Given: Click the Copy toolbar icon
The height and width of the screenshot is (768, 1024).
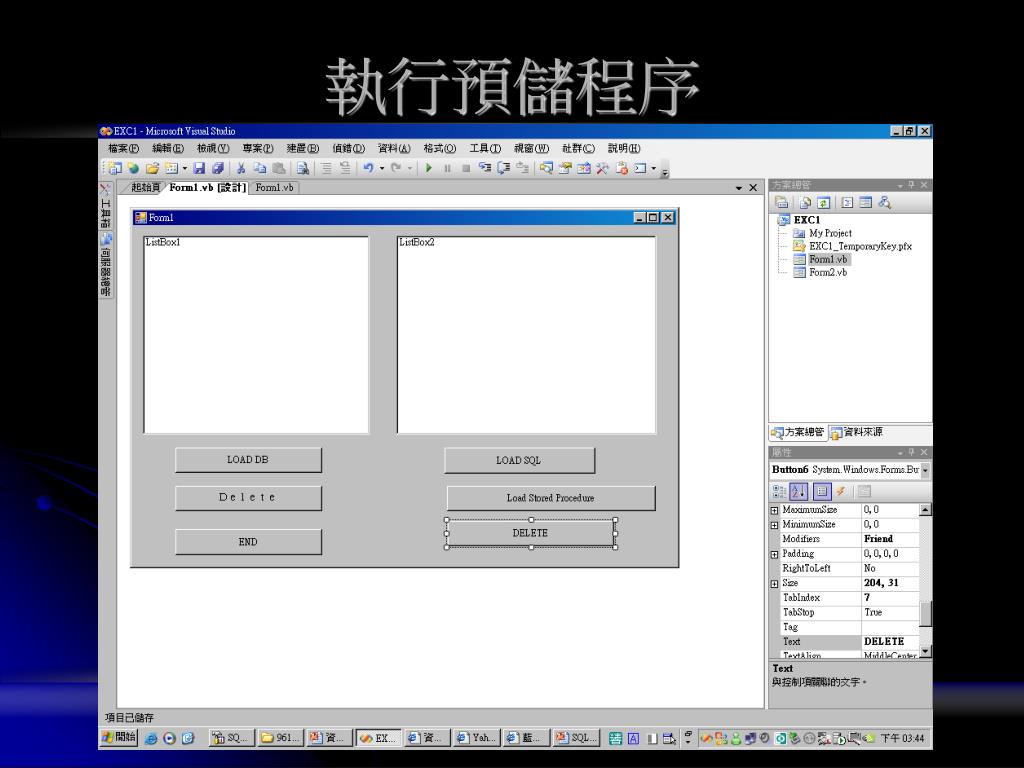Looking at the screenshot, I should [x=259, y=168].
